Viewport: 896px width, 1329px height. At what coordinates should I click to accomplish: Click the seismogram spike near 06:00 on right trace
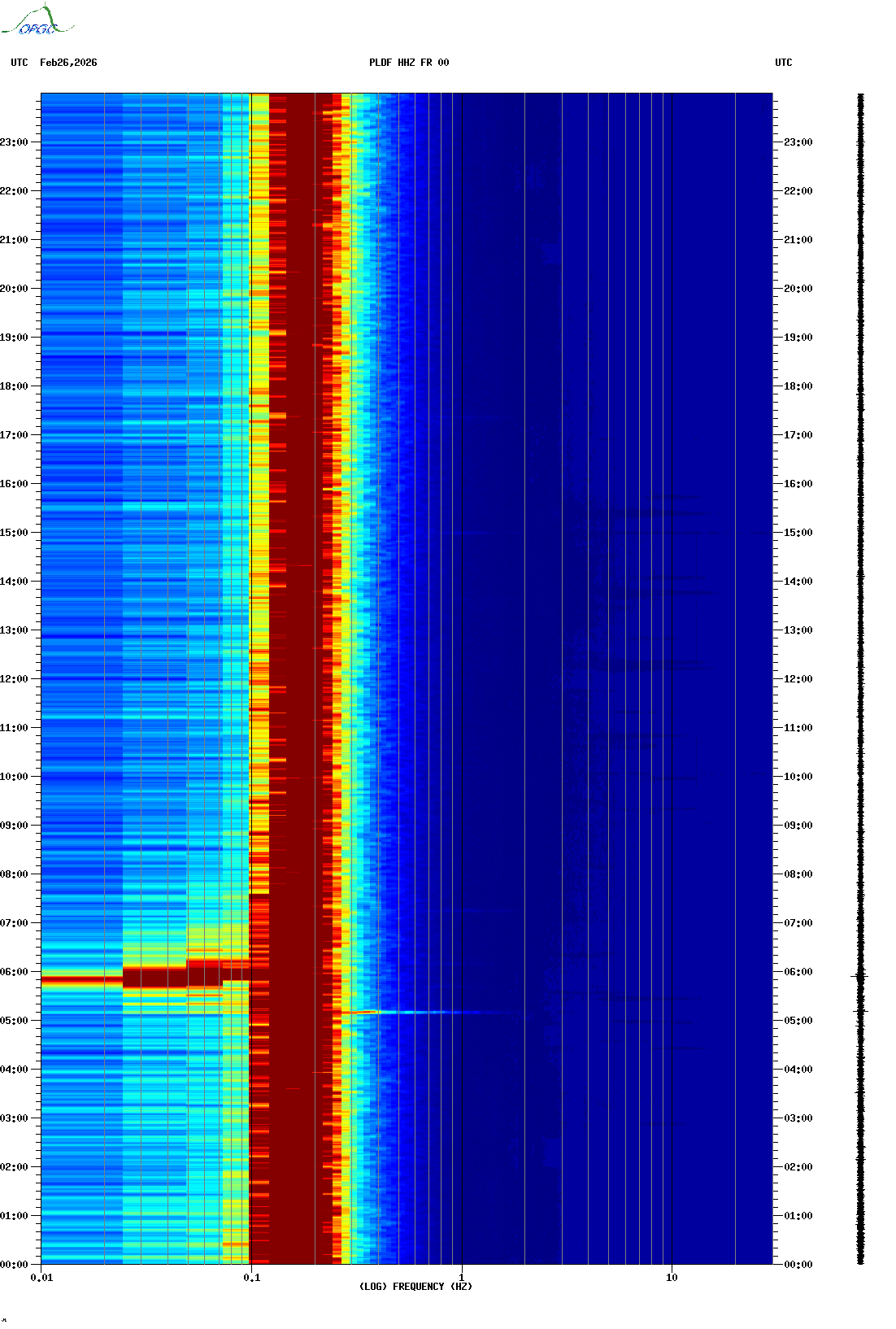tap(860, 976)
